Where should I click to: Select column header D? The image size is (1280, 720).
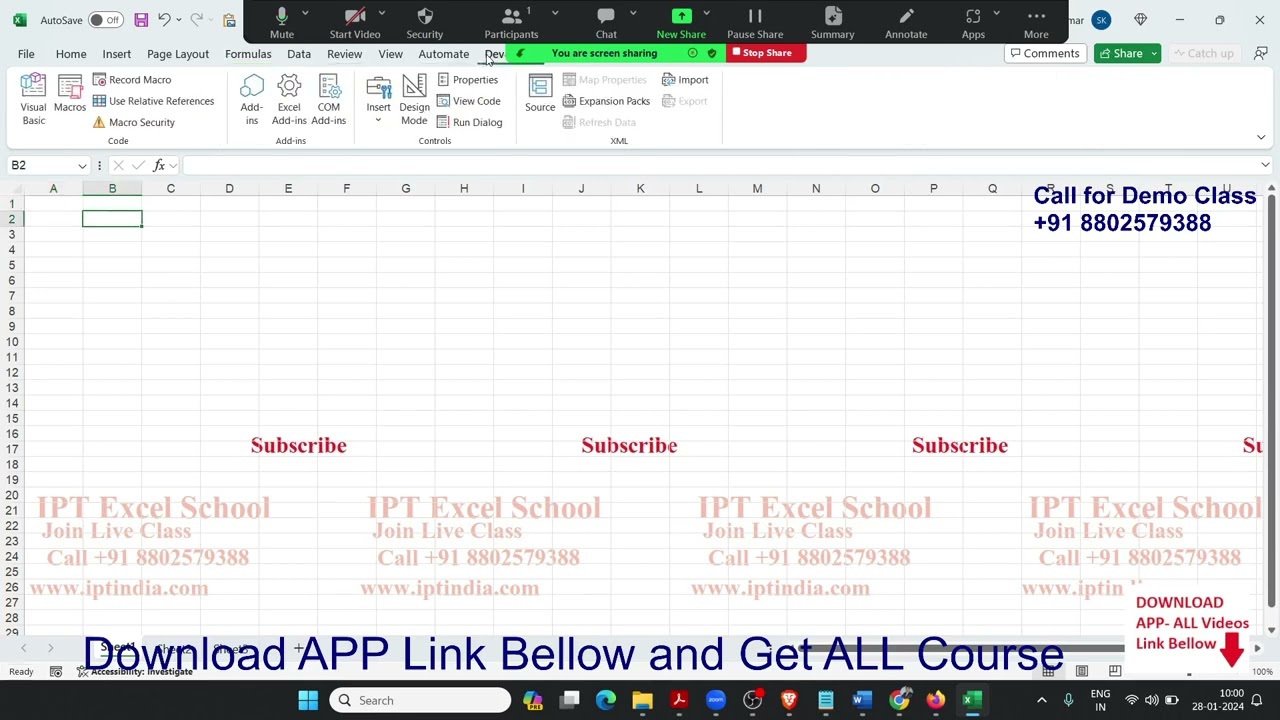229,188
